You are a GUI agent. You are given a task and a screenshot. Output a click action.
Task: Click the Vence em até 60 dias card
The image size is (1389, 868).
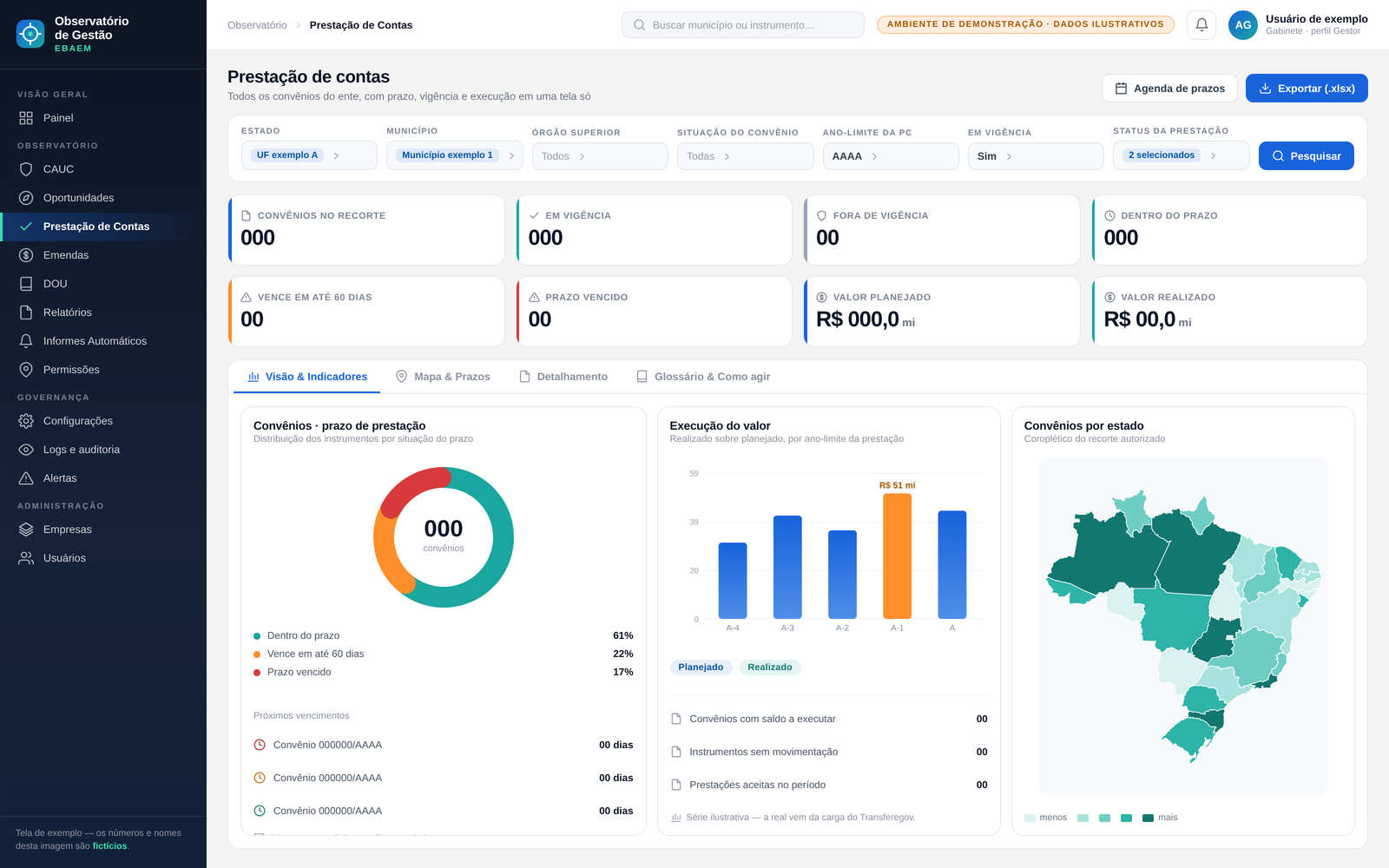366,312
